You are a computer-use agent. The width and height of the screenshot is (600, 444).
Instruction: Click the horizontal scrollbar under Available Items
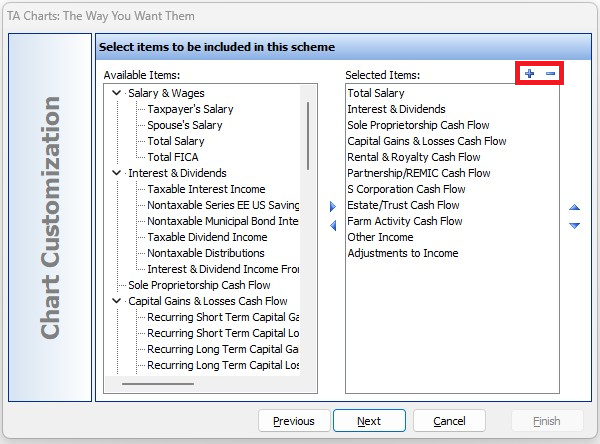[158, 384]
